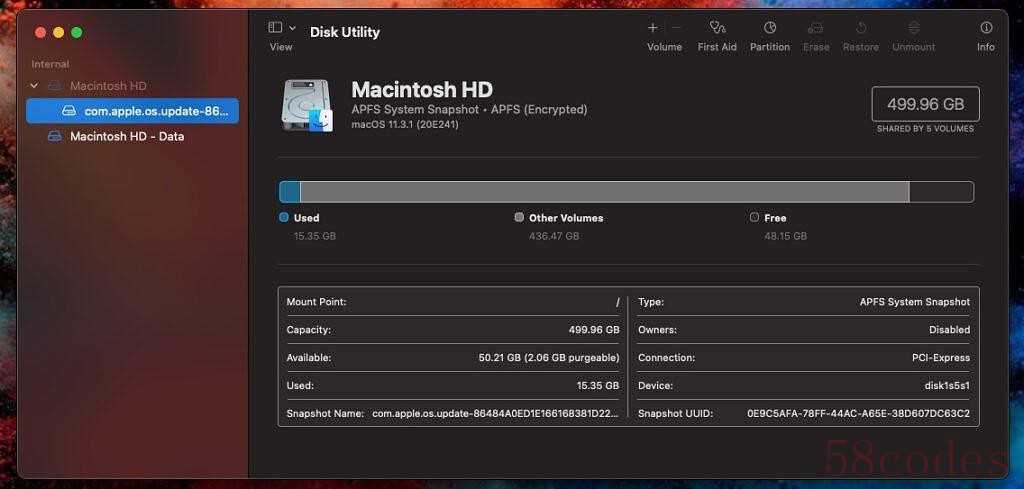This screenshot has width=1024, height=489.
Task: Click the Snapshot UUID value
Action: pyautogui.click(x=858, y=413)
